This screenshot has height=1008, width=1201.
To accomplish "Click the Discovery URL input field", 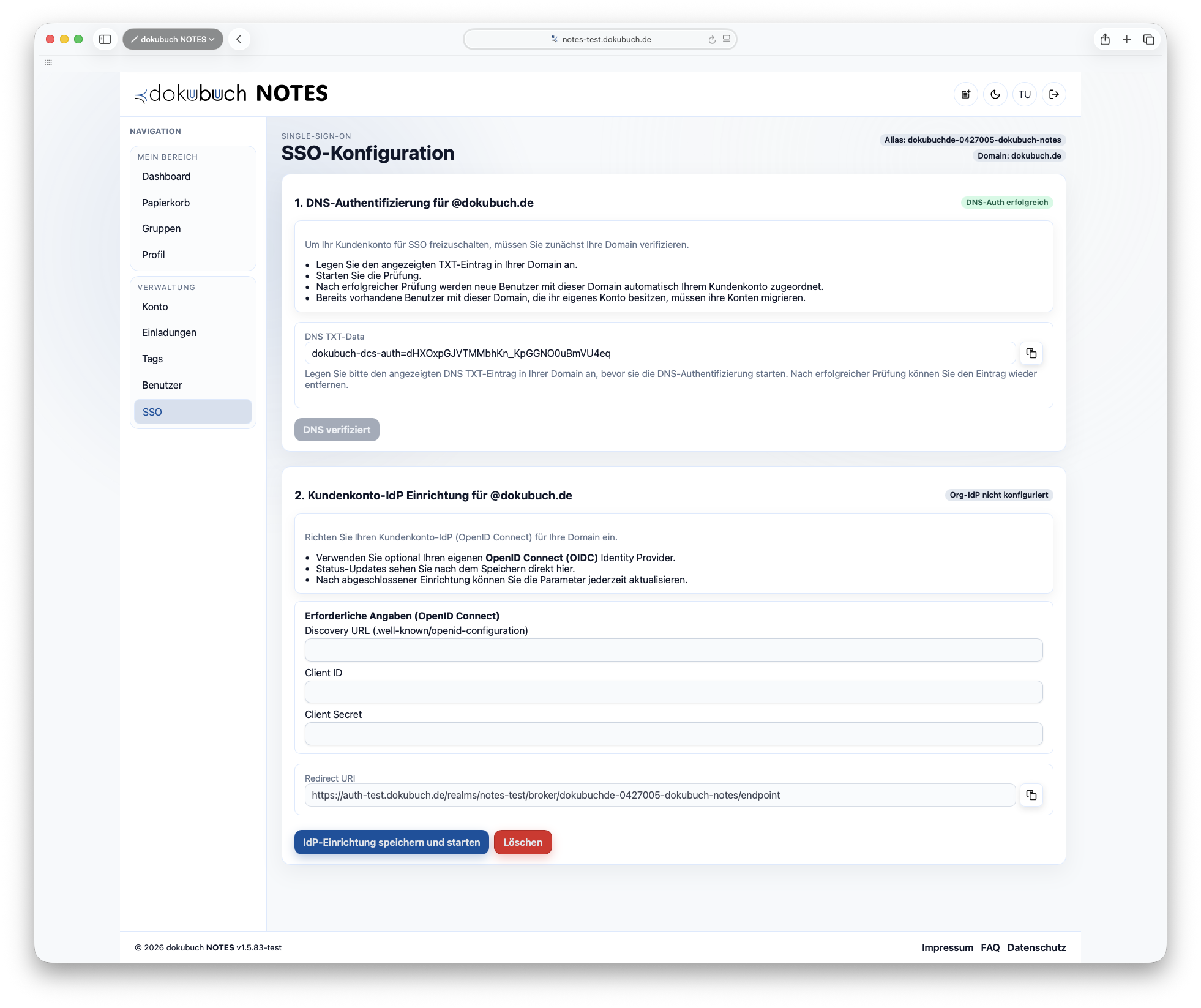I will point(673,650).
